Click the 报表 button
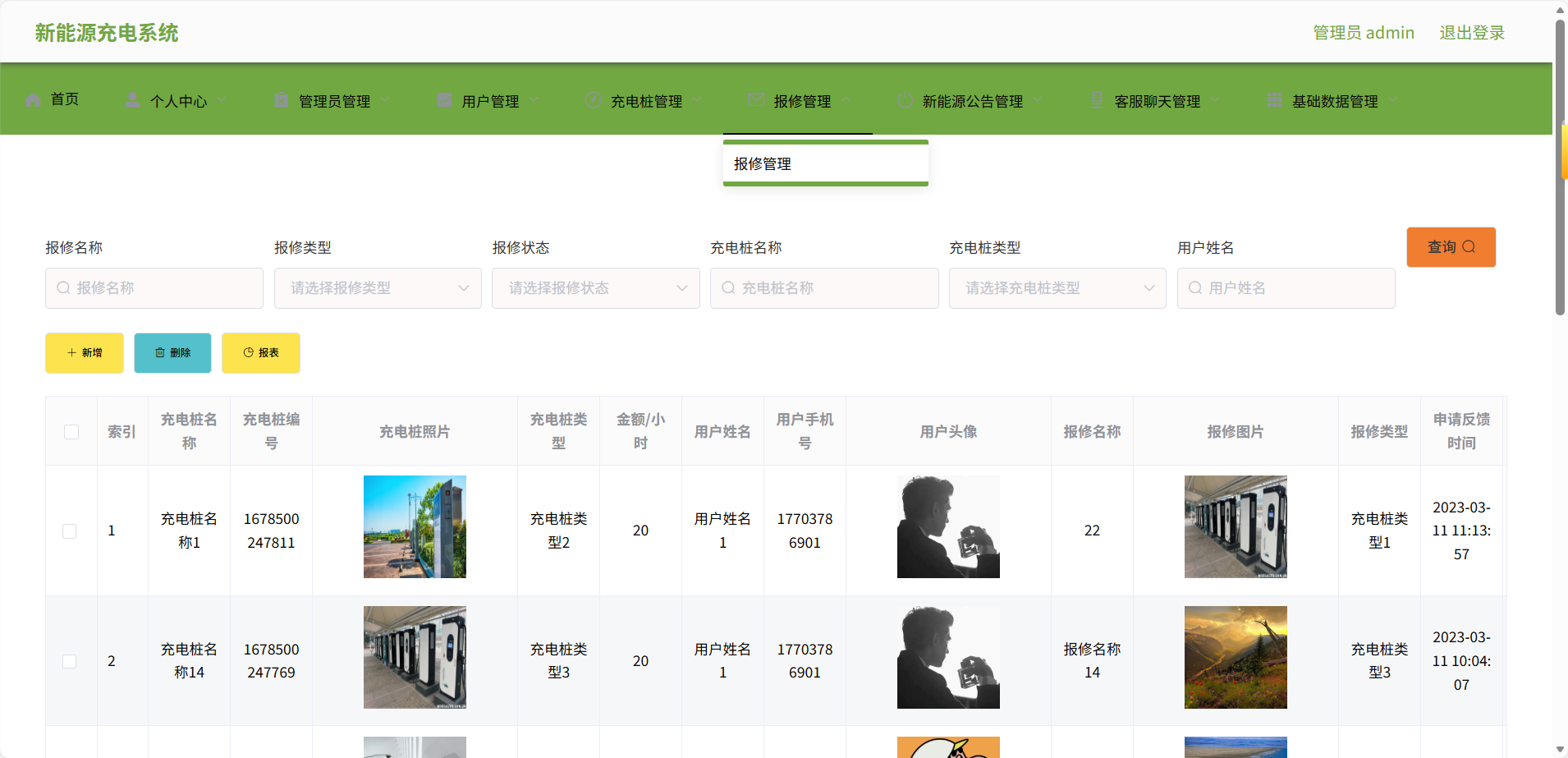This screenshot has width=1568, height=758. [x=261, y=353]
